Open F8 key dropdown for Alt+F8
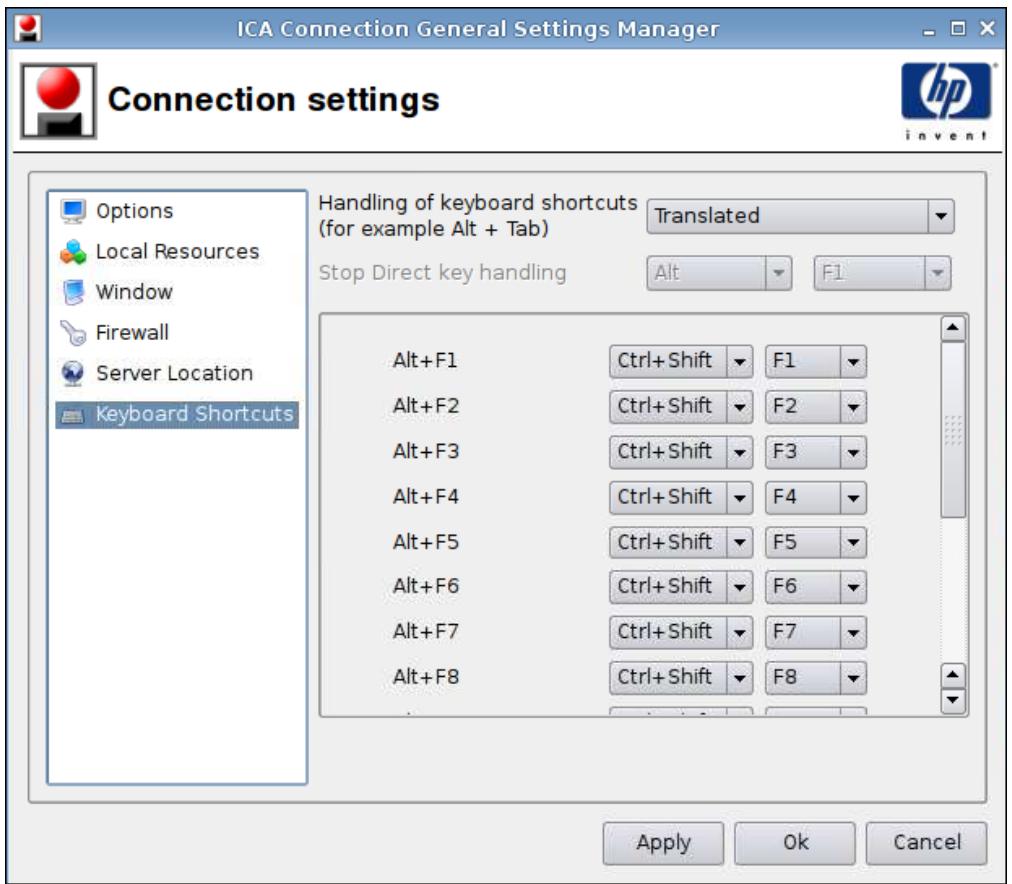Viewport: 1012px width, 884px height. (x=816, y=678)
